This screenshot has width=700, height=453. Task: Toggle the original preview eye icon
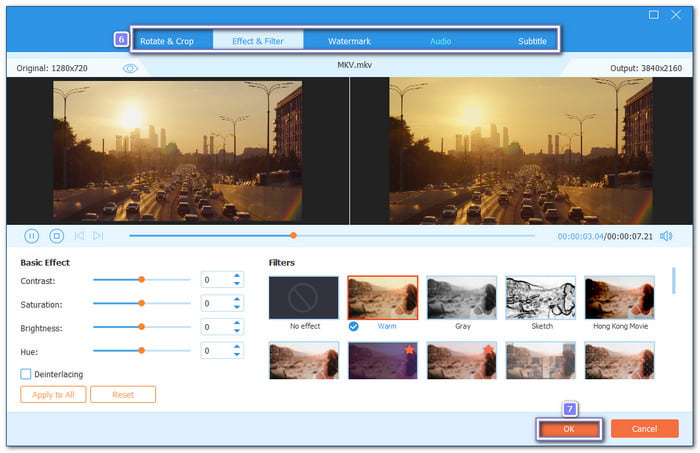[x=130, y=68]
